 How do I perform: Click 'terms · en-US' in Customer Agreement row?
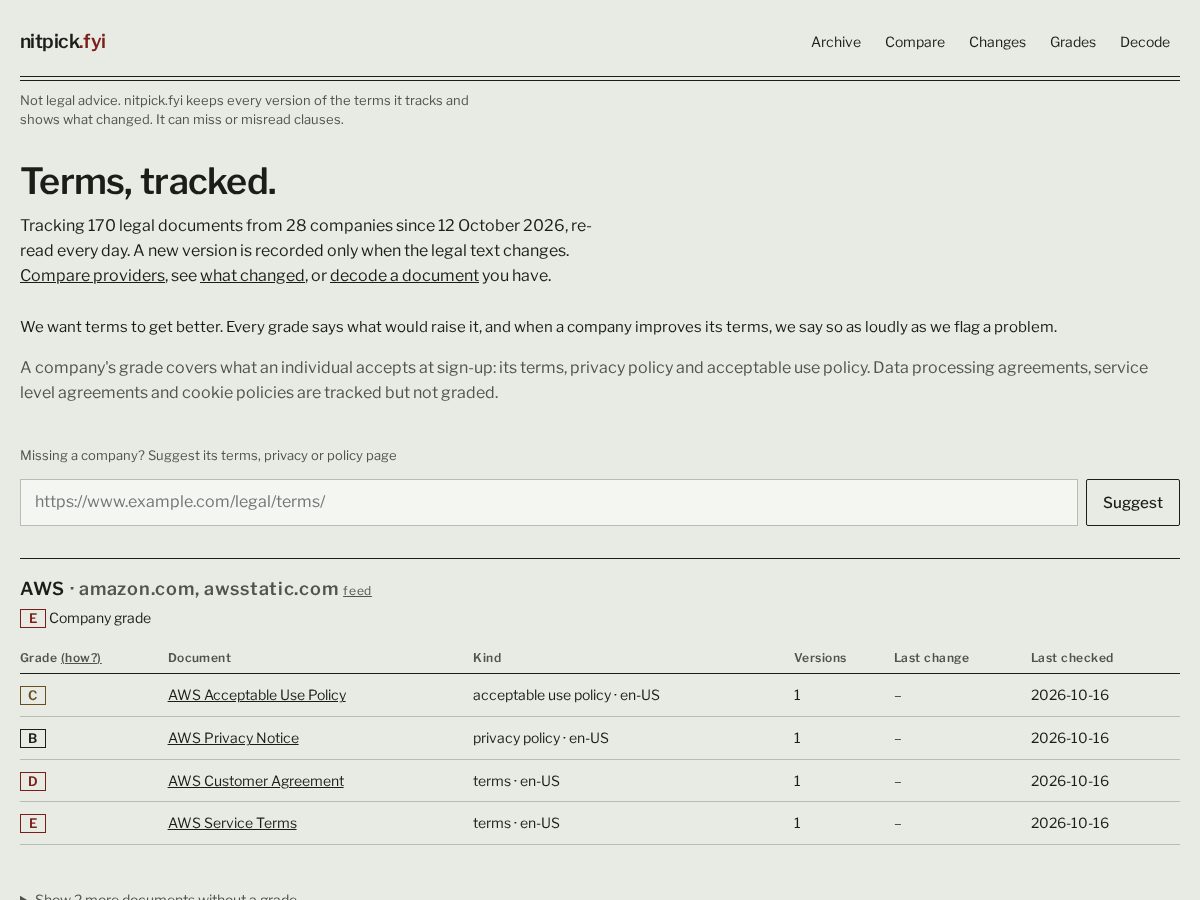click(516, 781)
